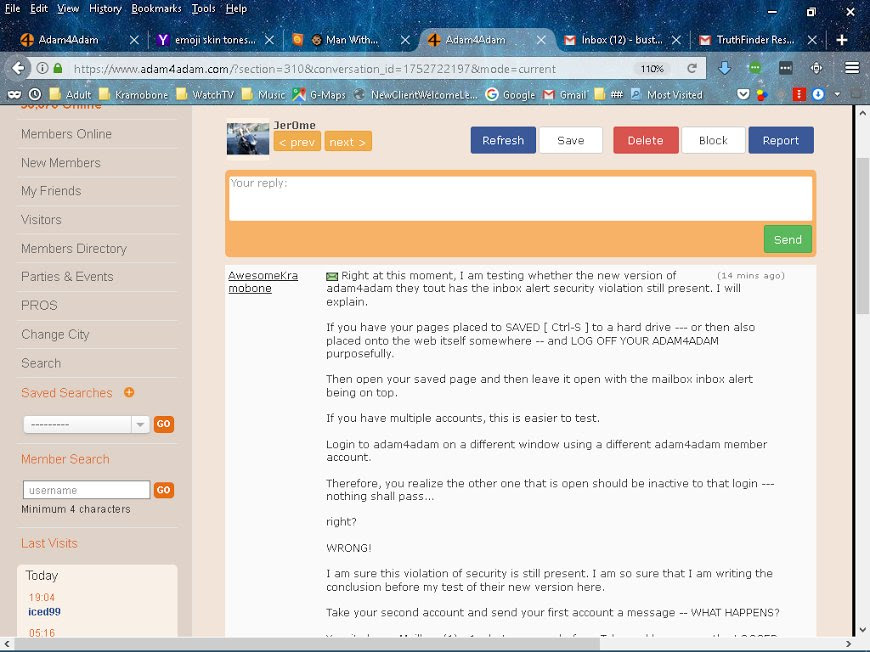This screenshot has width=870, height=652.
Task: Open the dark three-dots extension icon
Action: (786, 68)
